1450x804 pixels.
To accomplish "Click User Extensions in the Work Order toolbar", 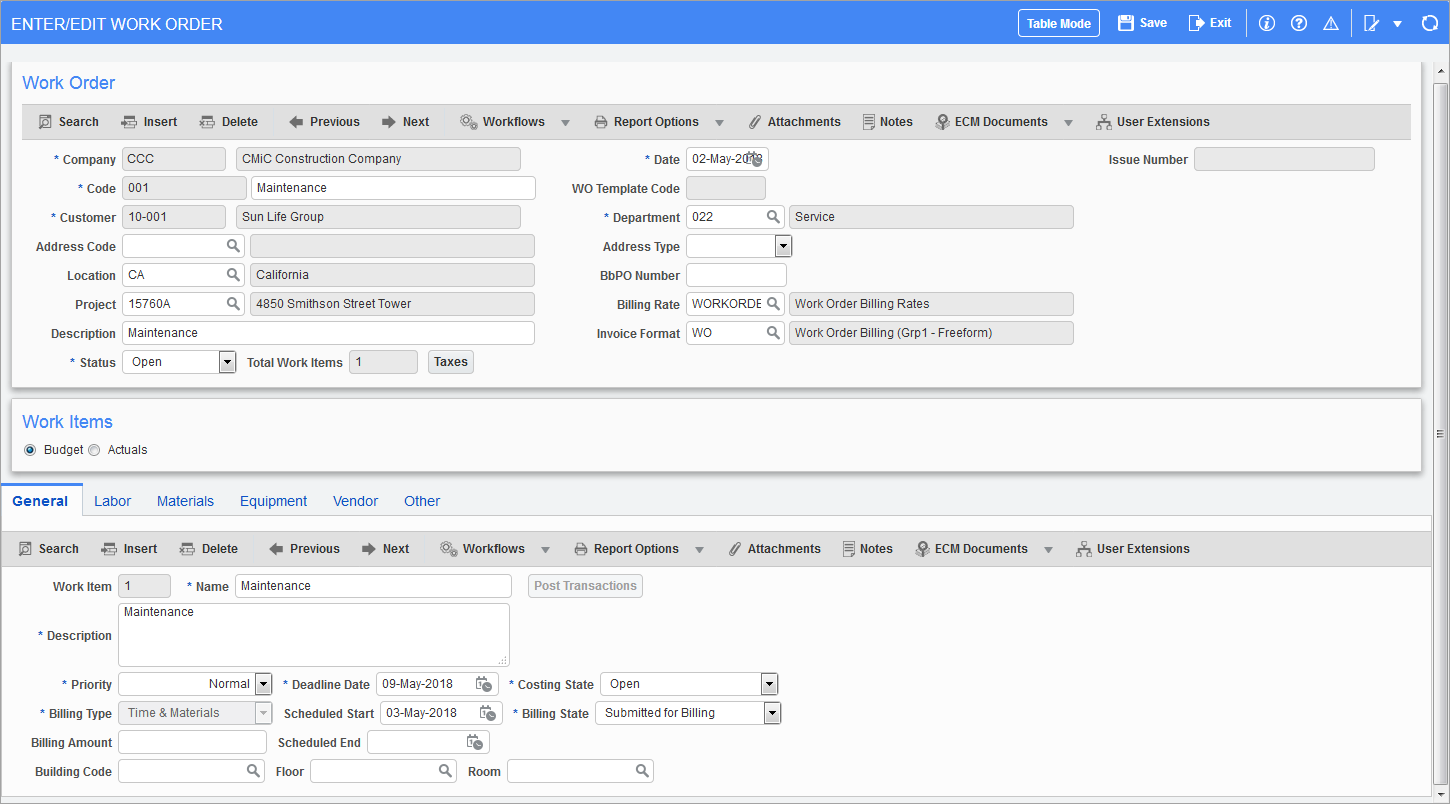I will pyautogui.click(x=1153, y=121).
